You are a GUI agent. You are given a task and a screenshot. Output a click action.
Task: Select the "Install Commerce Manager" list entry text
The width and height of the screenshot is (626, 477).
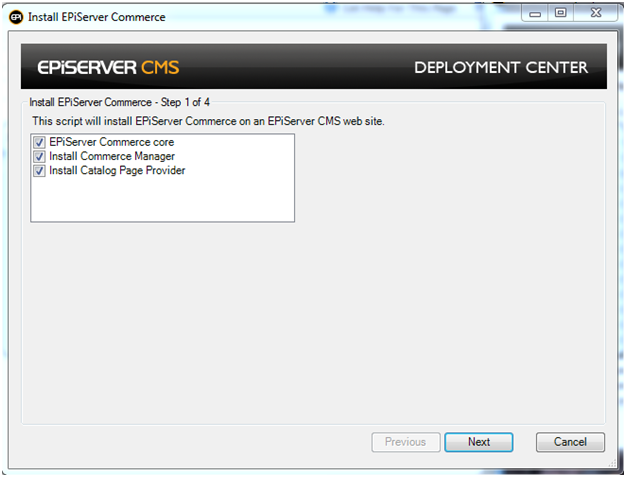point(112,157)
